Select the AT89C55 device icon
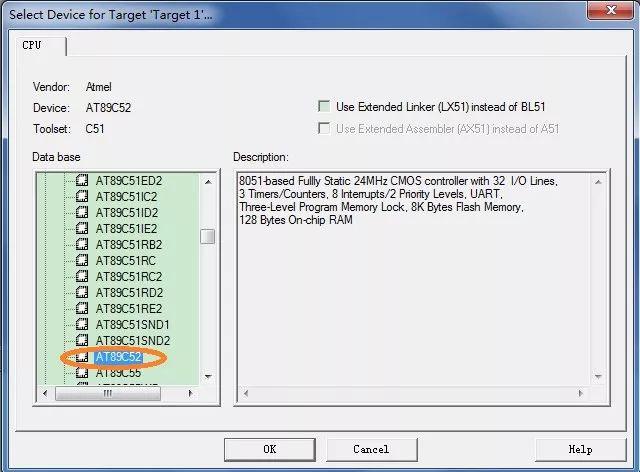Screen dimensions: 640x472 82,372
